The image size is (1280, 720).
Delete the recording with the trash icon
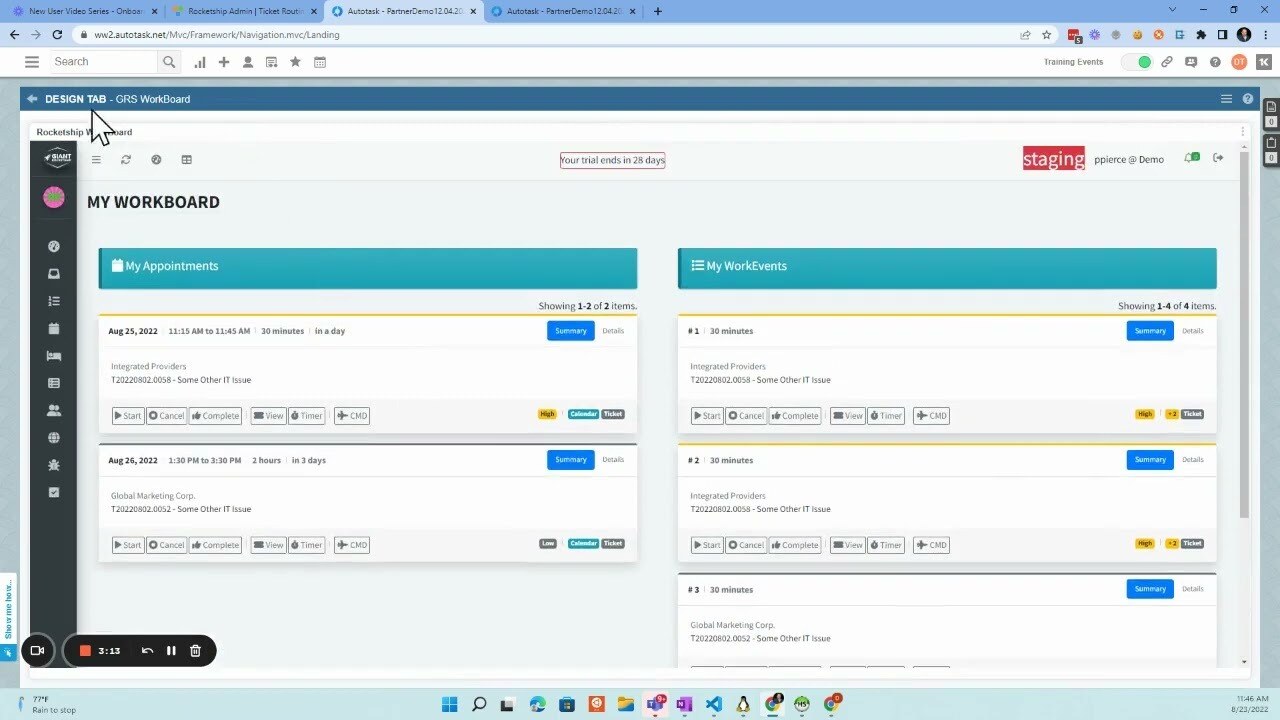click(x=195, y=651)
